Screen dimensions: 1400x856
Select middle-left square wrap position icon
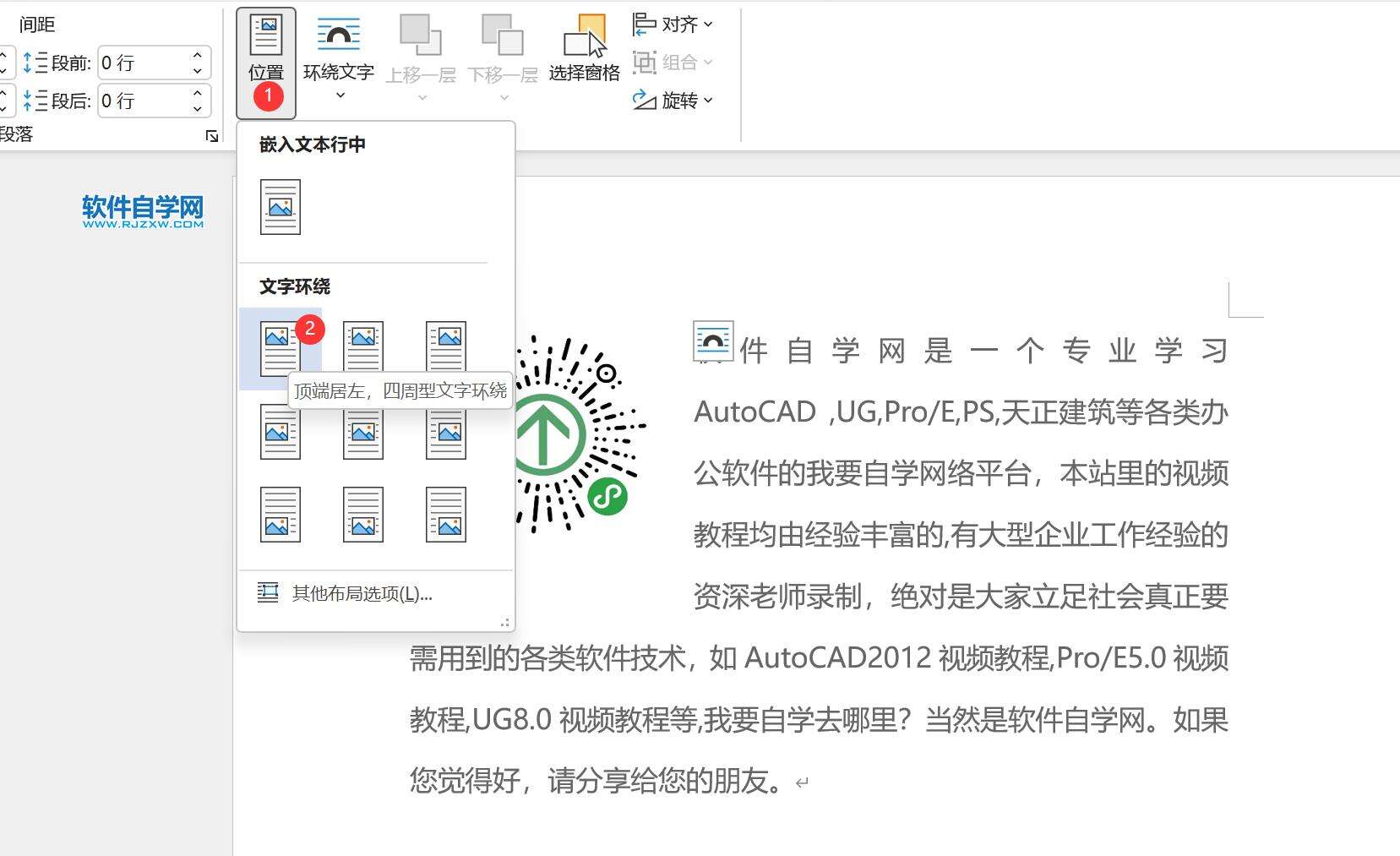click(x=281, y=431)
